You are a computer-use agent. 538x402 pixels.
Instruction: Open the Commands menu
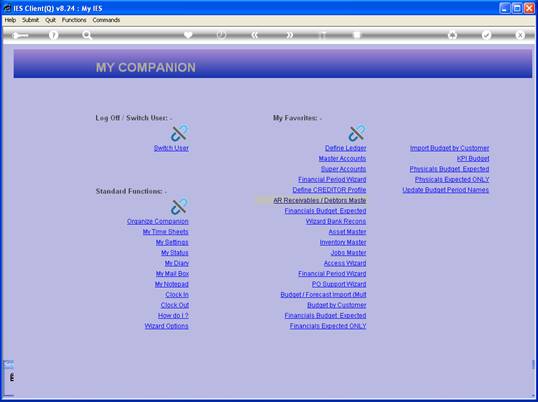pos(106,20)
